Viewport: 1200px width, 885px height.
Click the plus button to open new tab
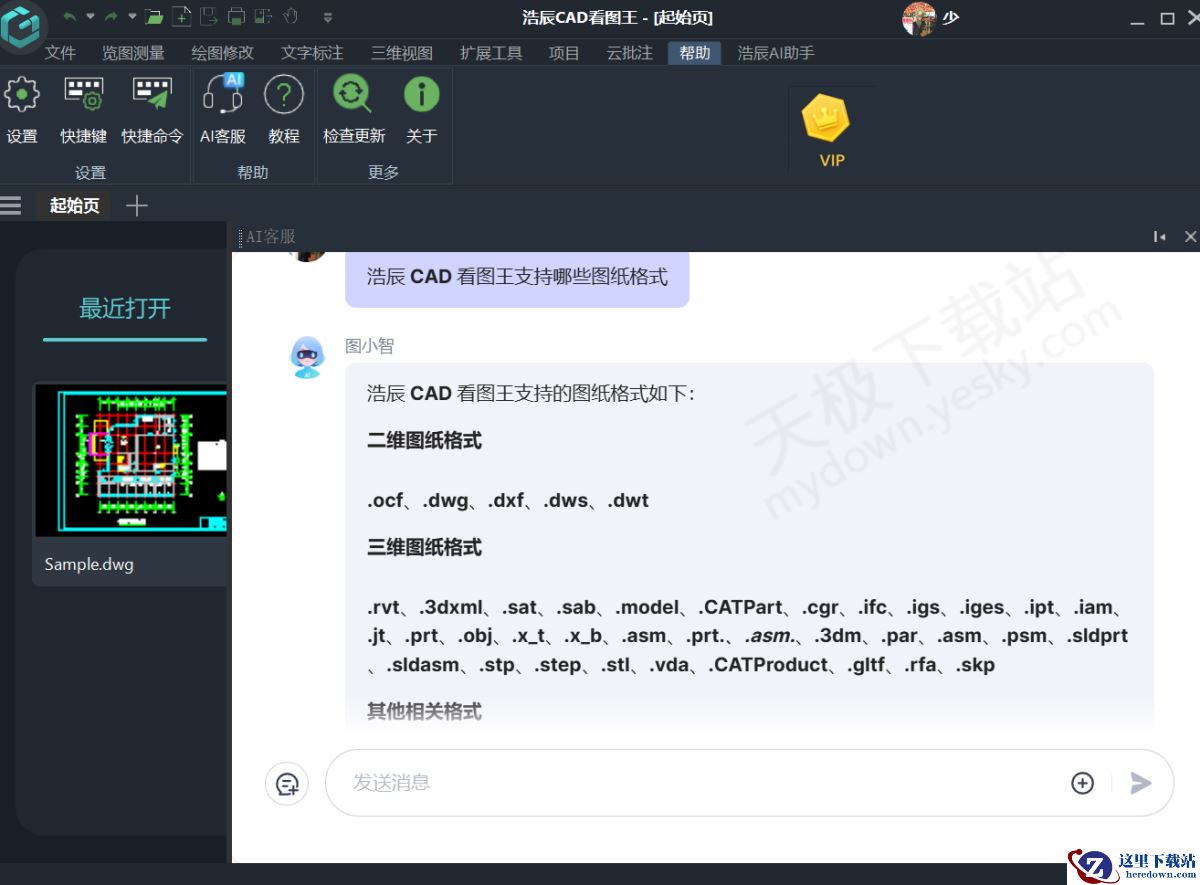tap(137, 205)
